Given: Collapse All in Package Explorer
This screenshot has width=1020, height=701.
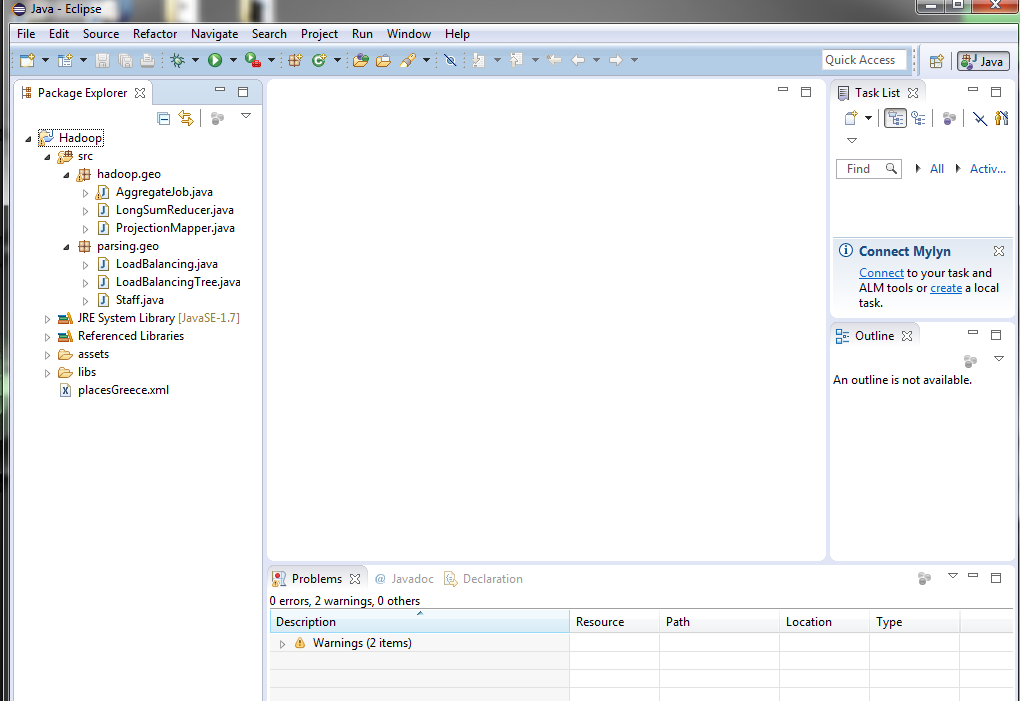Looking at the screenshot, I should click(x=164, y=118).
